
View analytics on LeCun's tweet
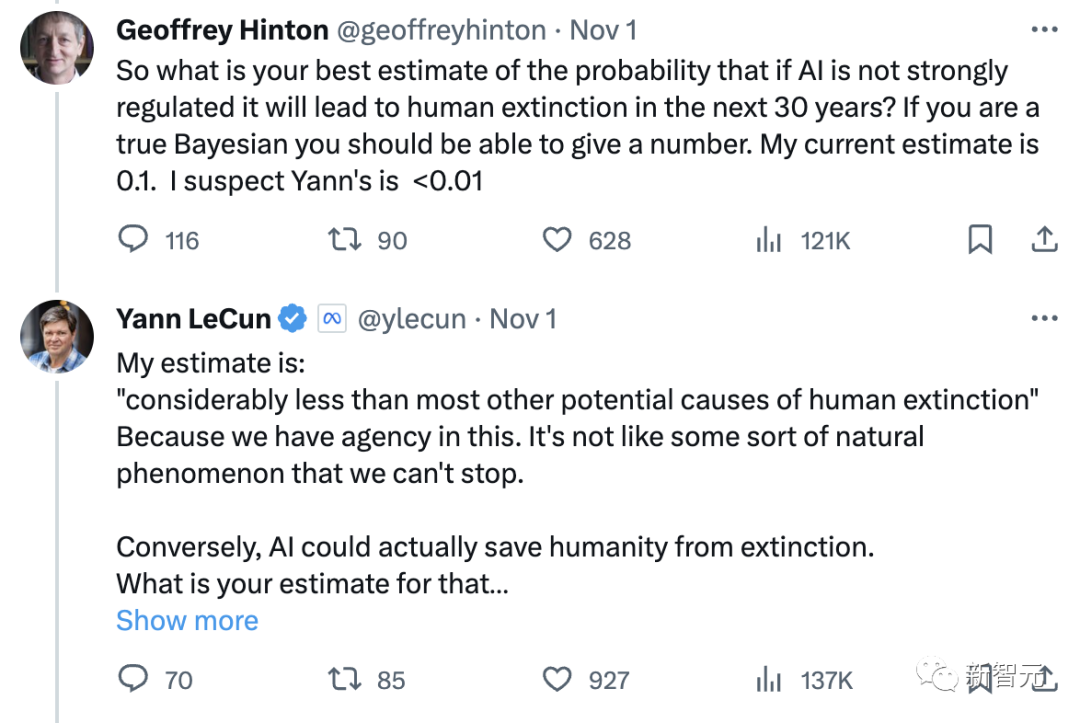(768, 680)
